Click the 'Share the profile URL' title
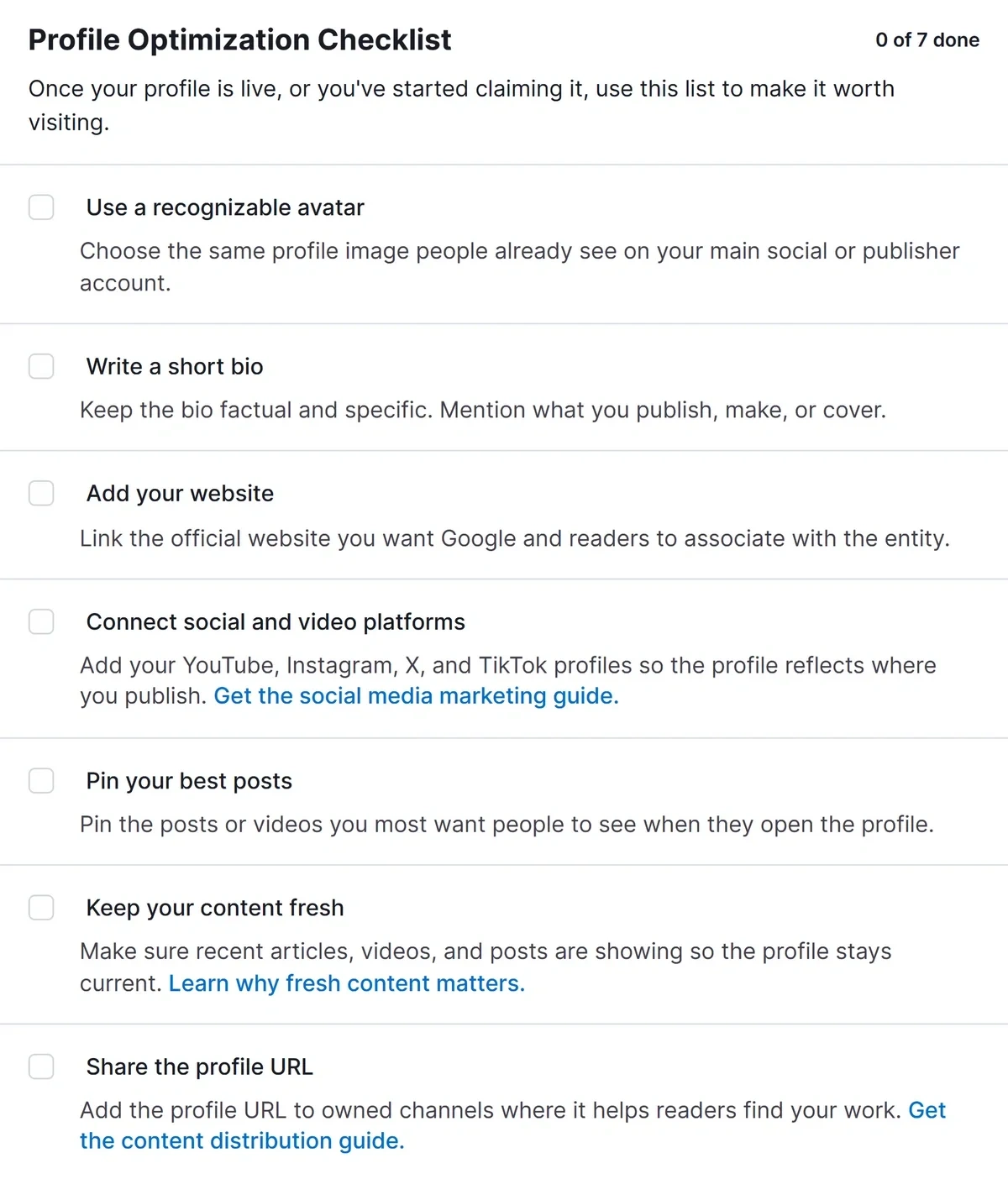This screenshot has height=1179, width=1008. (x=199, y=1066)
